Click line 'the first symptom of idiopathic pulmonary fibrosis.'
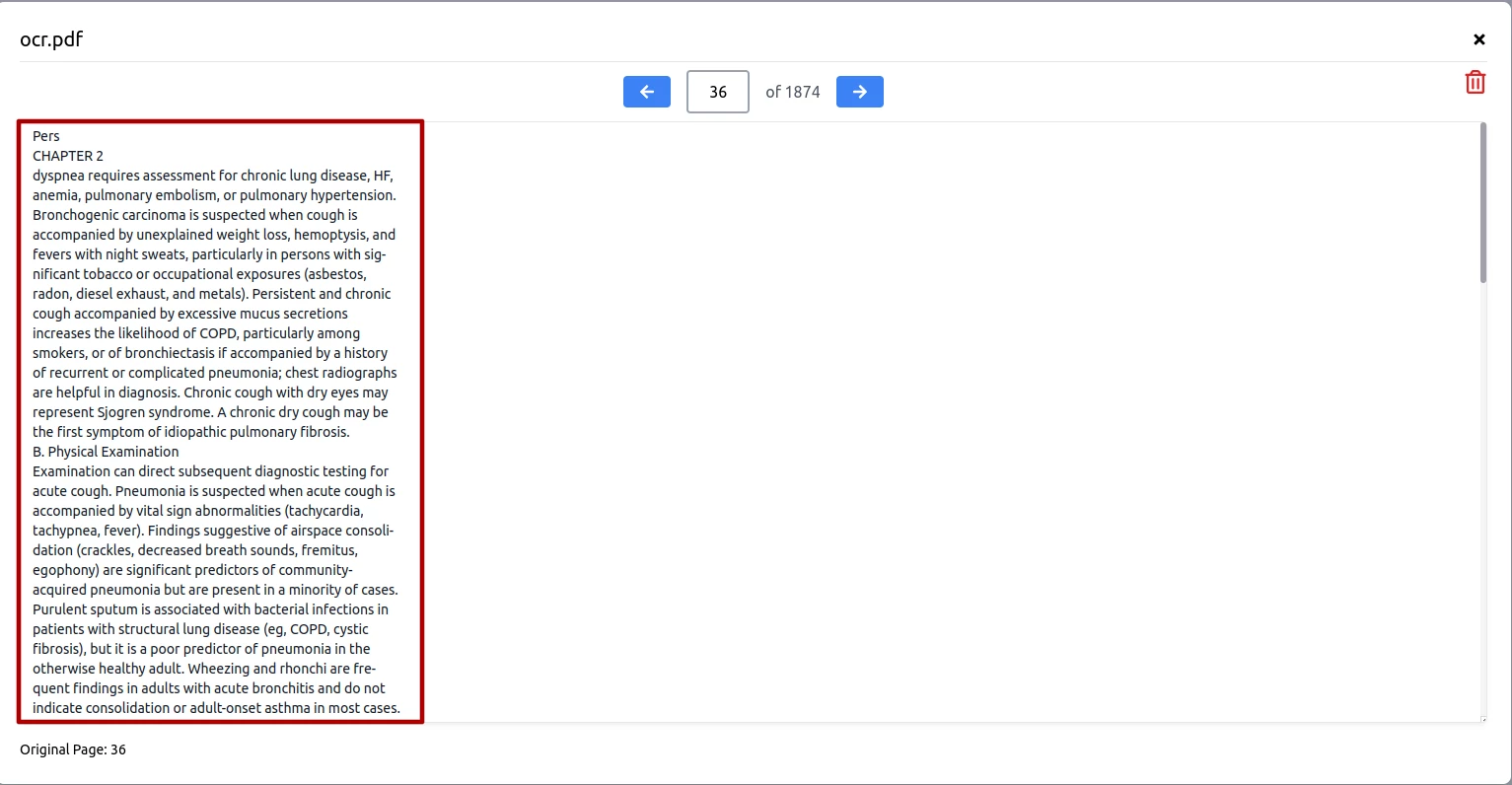 [x=191, y=432]
